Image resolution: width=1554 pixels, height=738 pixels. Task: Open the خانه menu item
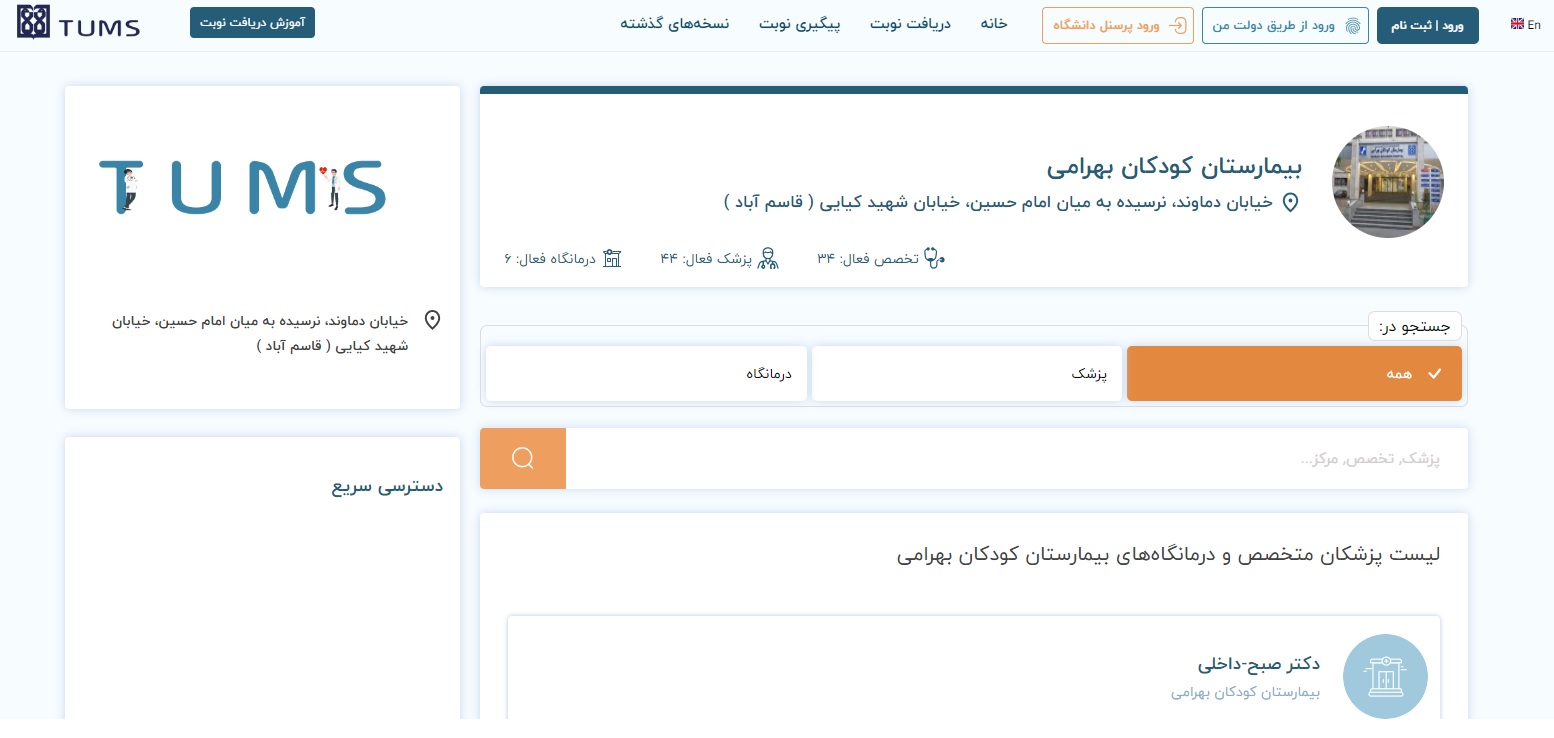tap(993, 24)
